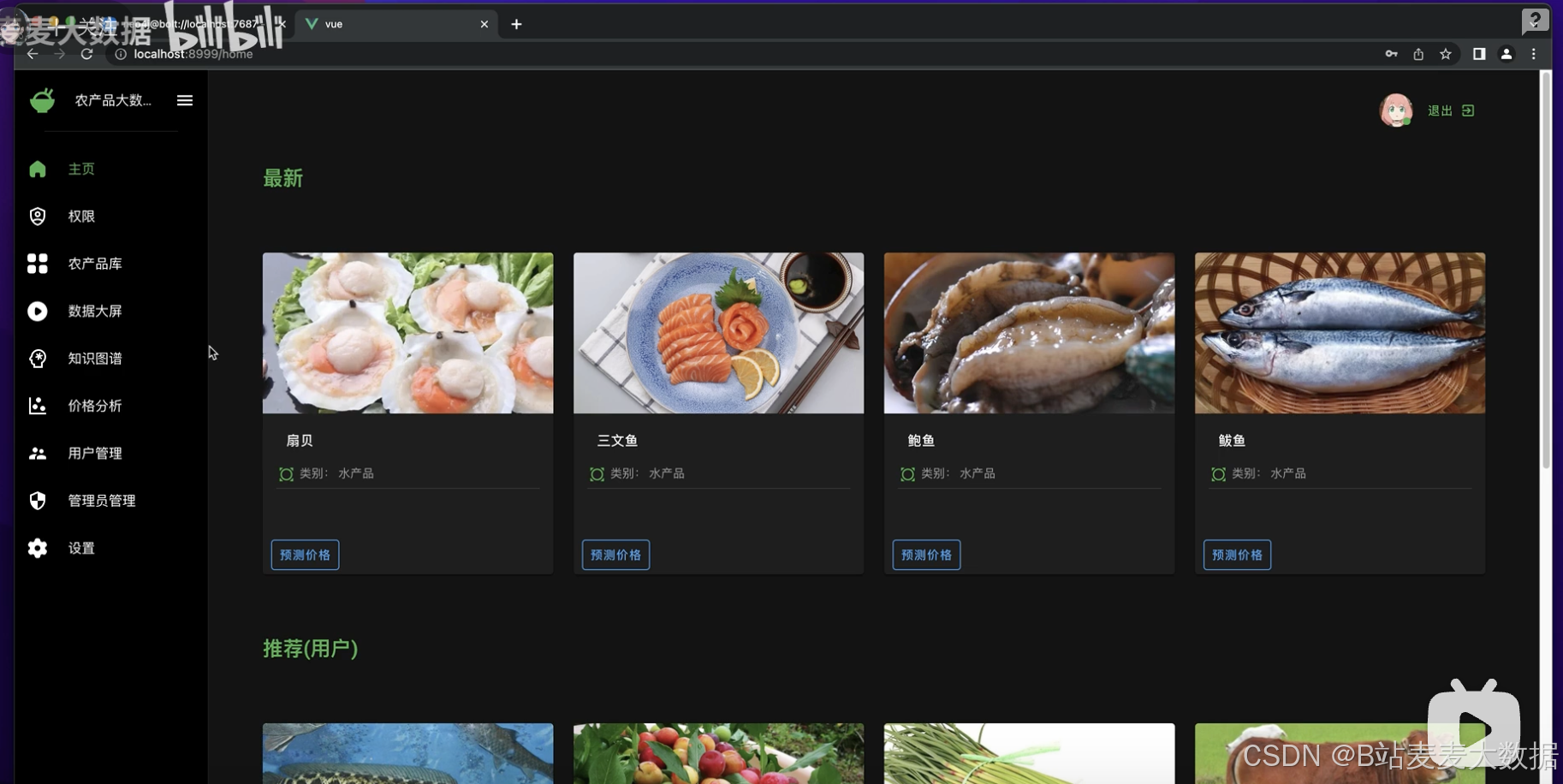Screen dimensions: 1563x784
Task: Select the vue browser tab
Action: [394, 24]
